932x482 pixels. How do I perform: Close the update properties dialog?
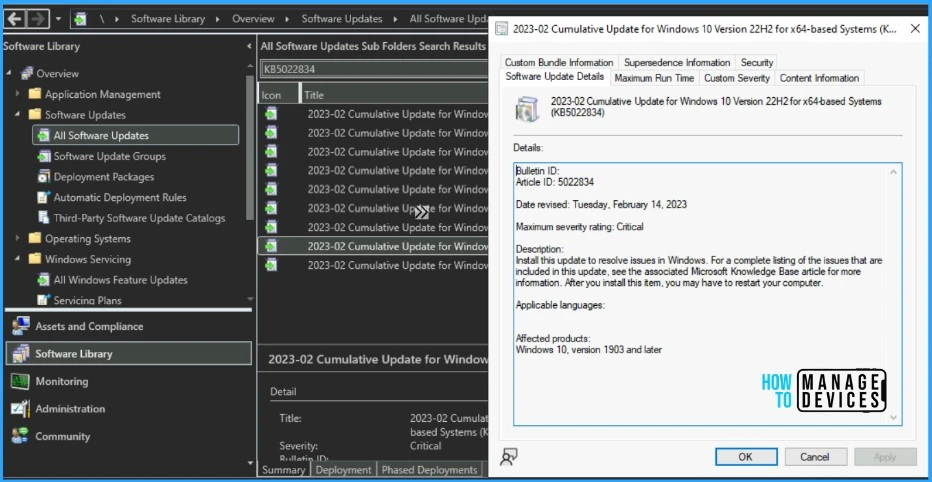915,29
